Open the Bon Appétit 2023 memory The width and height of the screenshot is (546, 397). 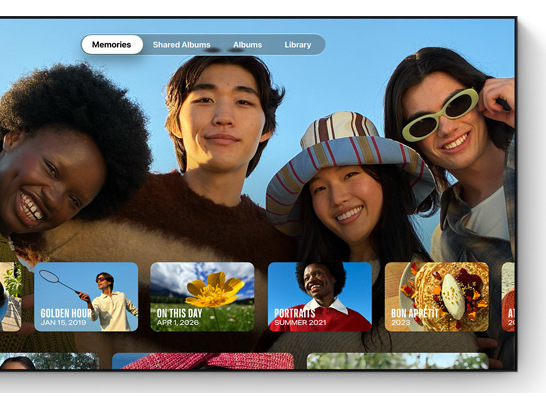pos(437,297)
